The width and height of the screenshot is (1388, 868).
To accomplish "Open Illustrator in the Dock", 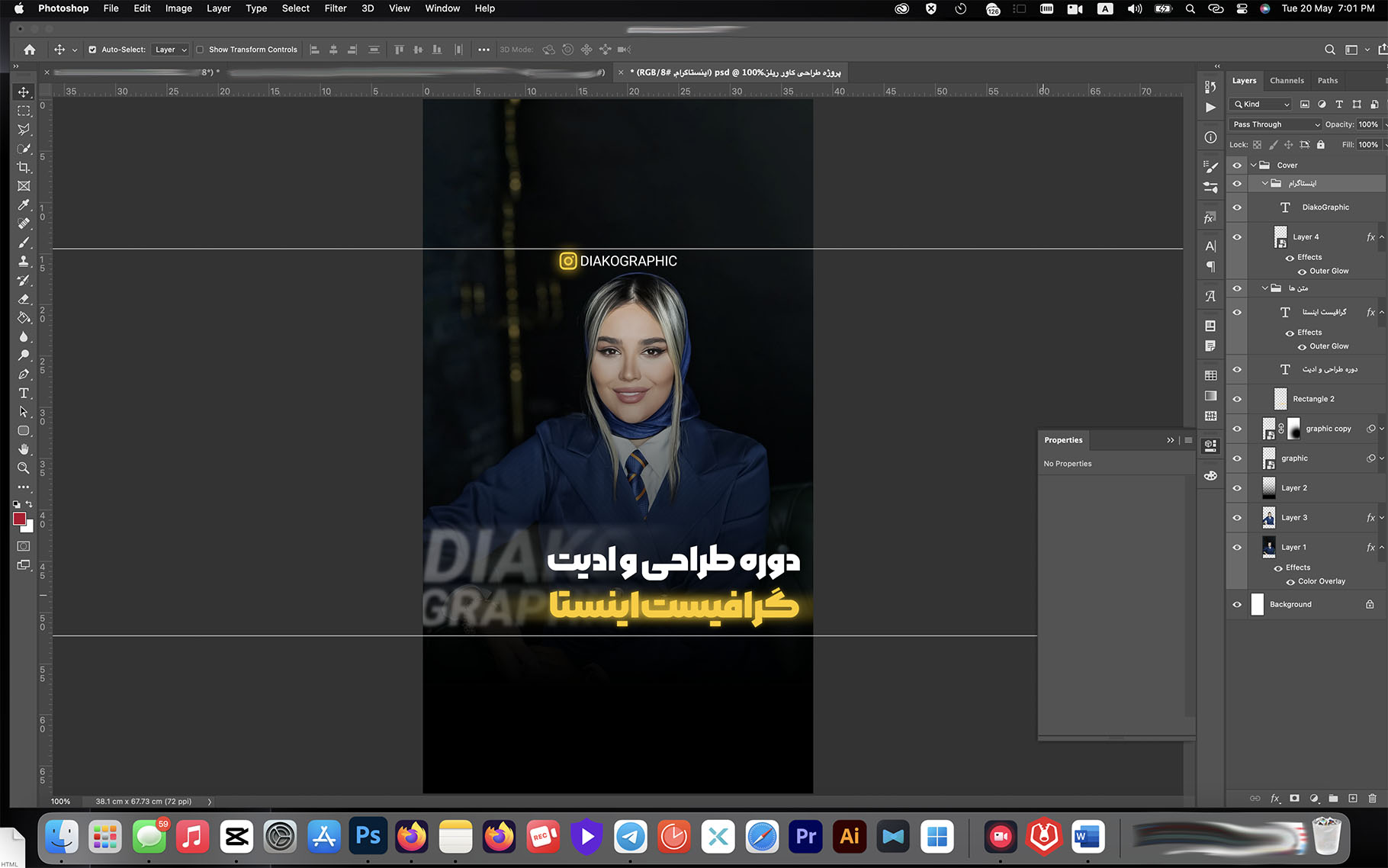I will pos(850,837).
